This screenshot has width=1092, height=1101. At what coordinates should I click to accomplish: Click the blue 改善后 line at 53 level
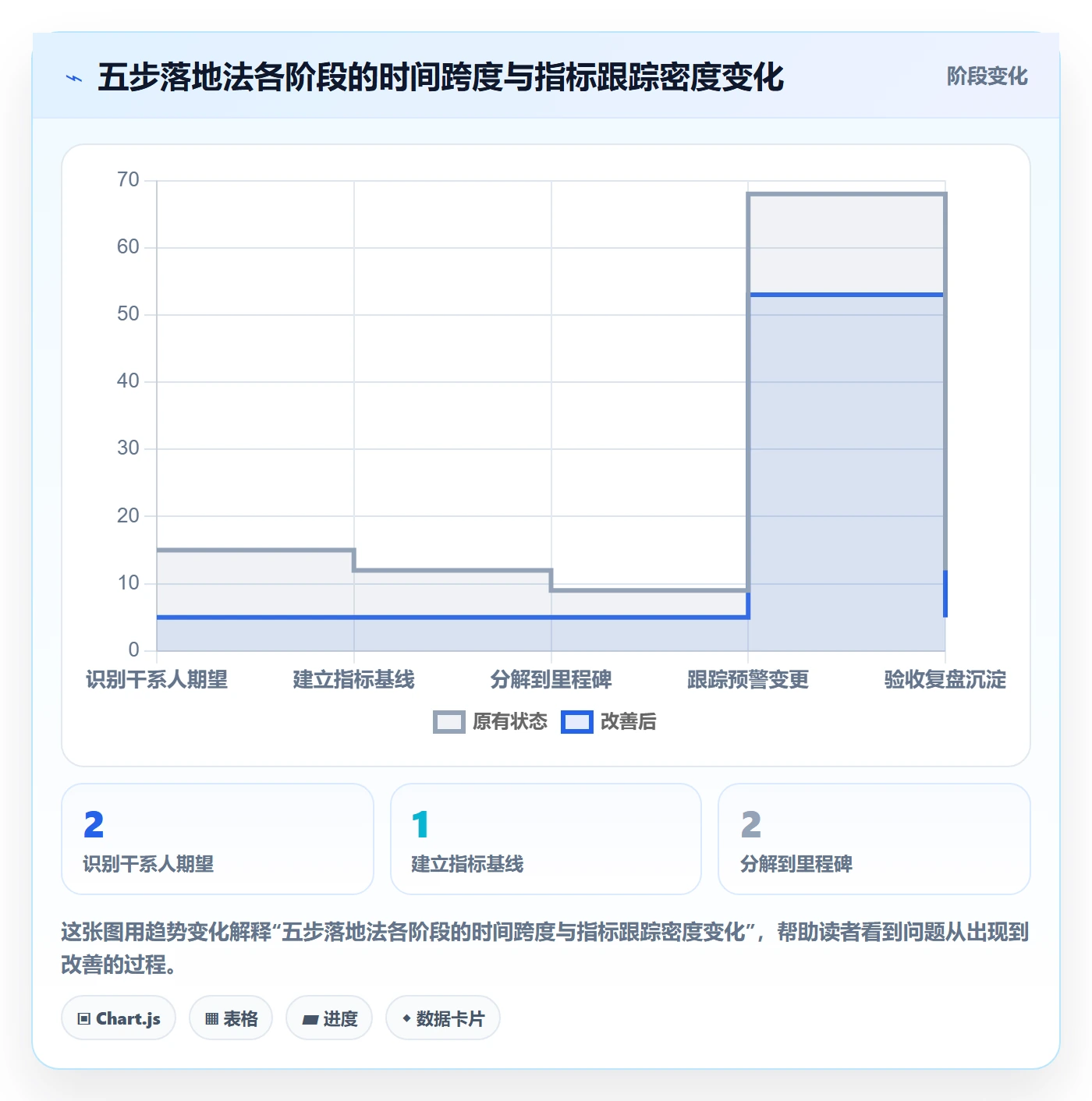pyautogui.click(x=846, y=295)
